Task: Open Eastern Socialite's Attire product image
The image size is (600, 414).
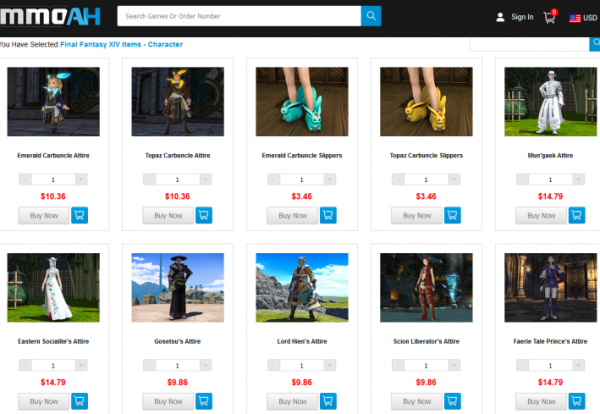Action: (53, 287)
